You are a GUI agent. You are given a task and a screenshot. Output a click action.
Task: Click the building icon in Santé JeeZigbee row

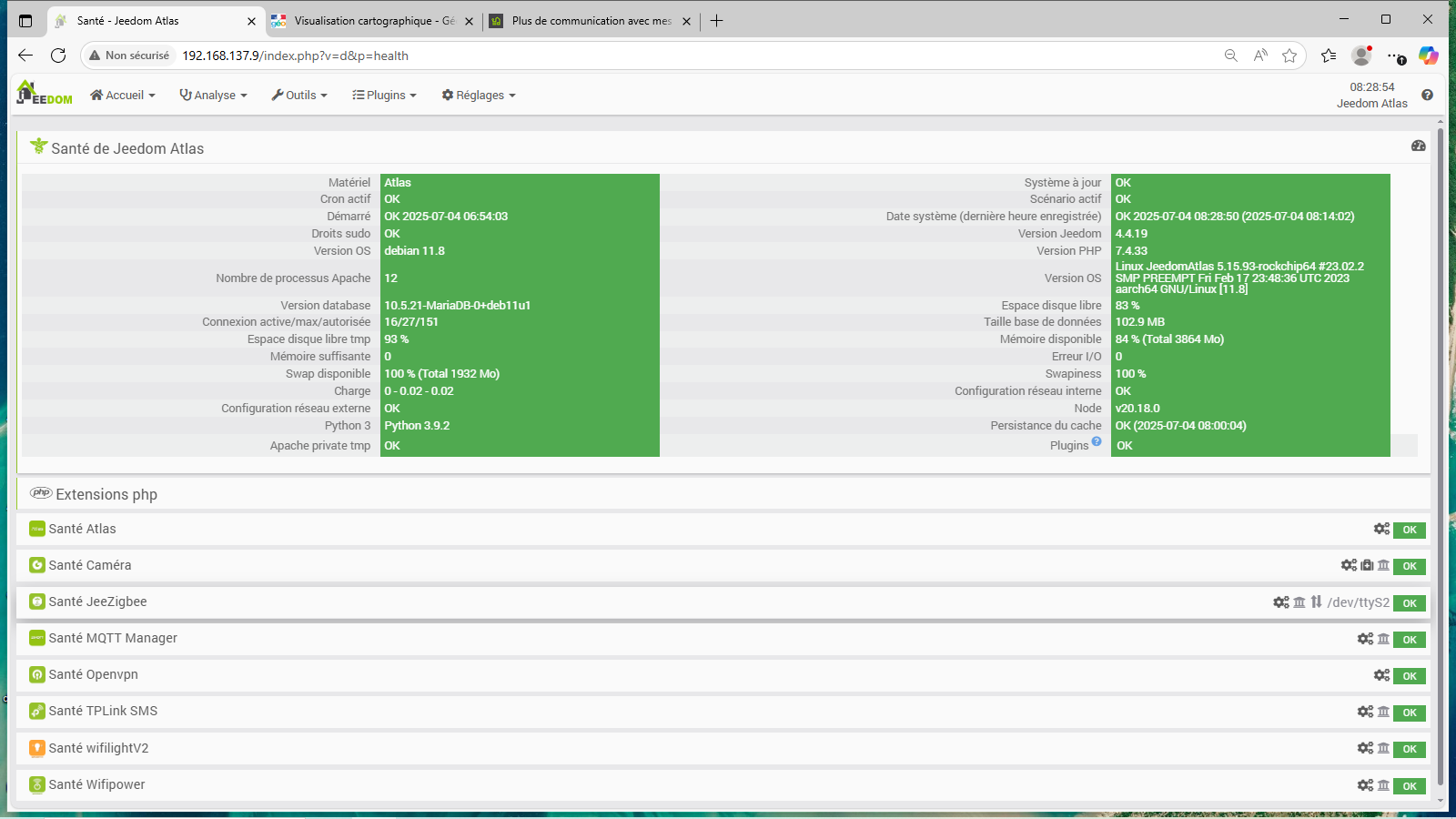coord(1299,602)
